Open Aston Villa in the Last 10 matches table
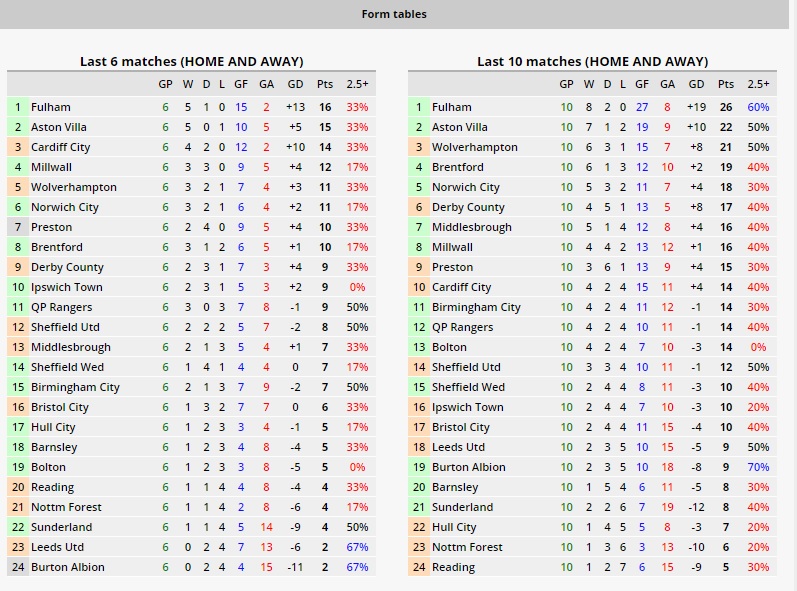 (460, 127)
